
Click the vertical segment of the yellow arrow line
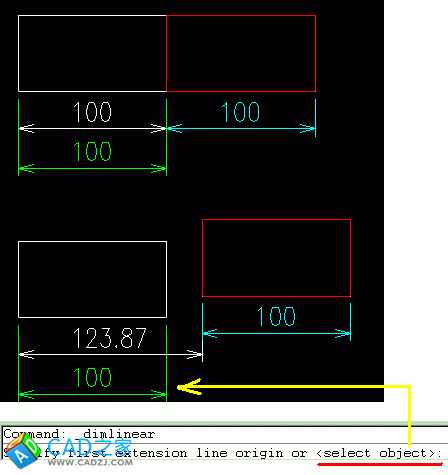point(409,416)
